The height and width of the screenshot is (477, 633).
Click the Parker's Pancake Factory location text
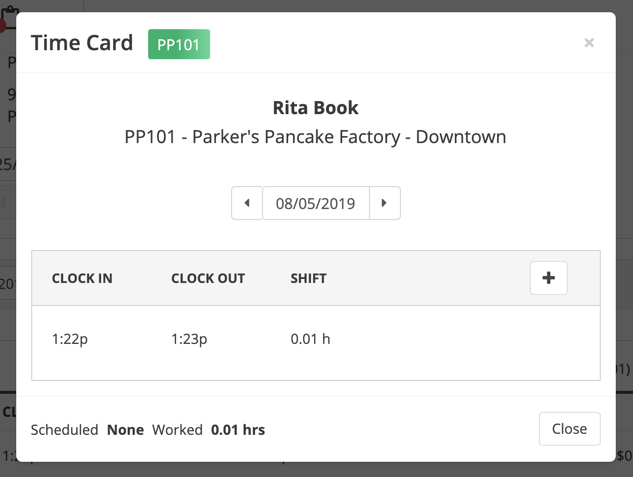316,137
